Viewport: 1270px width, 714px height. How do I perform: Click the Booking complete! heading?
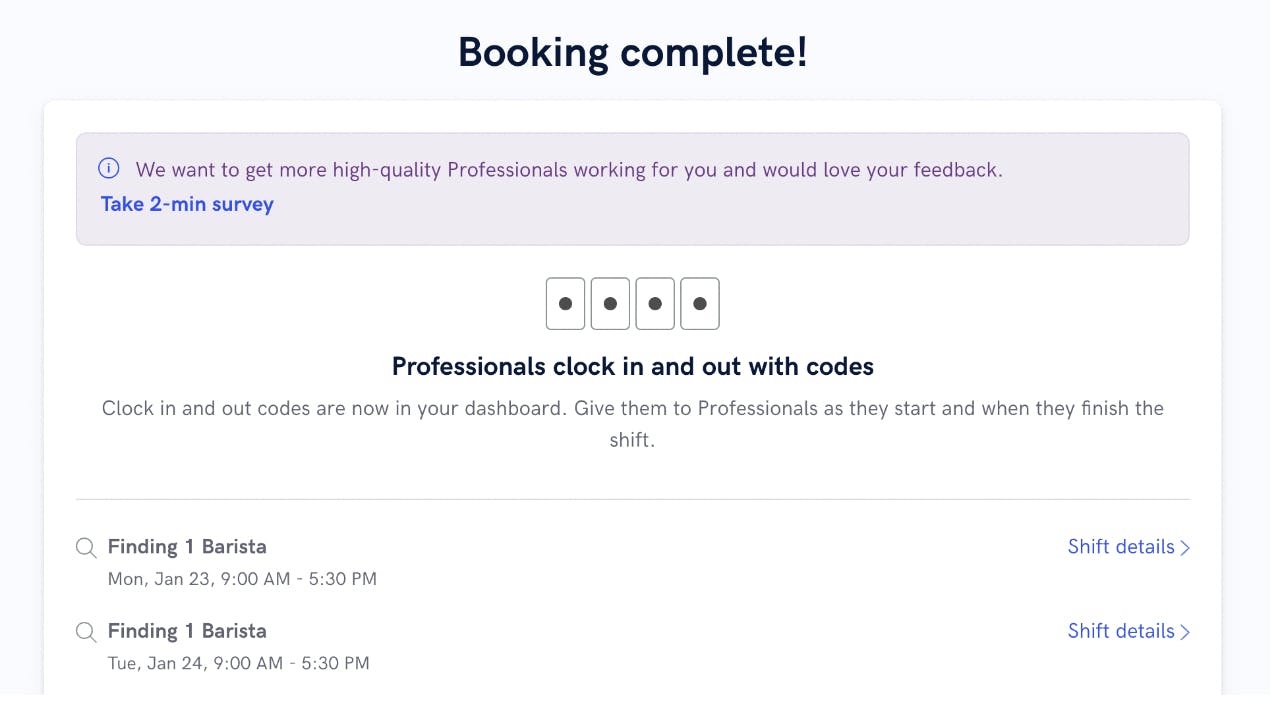coord(632,52)
